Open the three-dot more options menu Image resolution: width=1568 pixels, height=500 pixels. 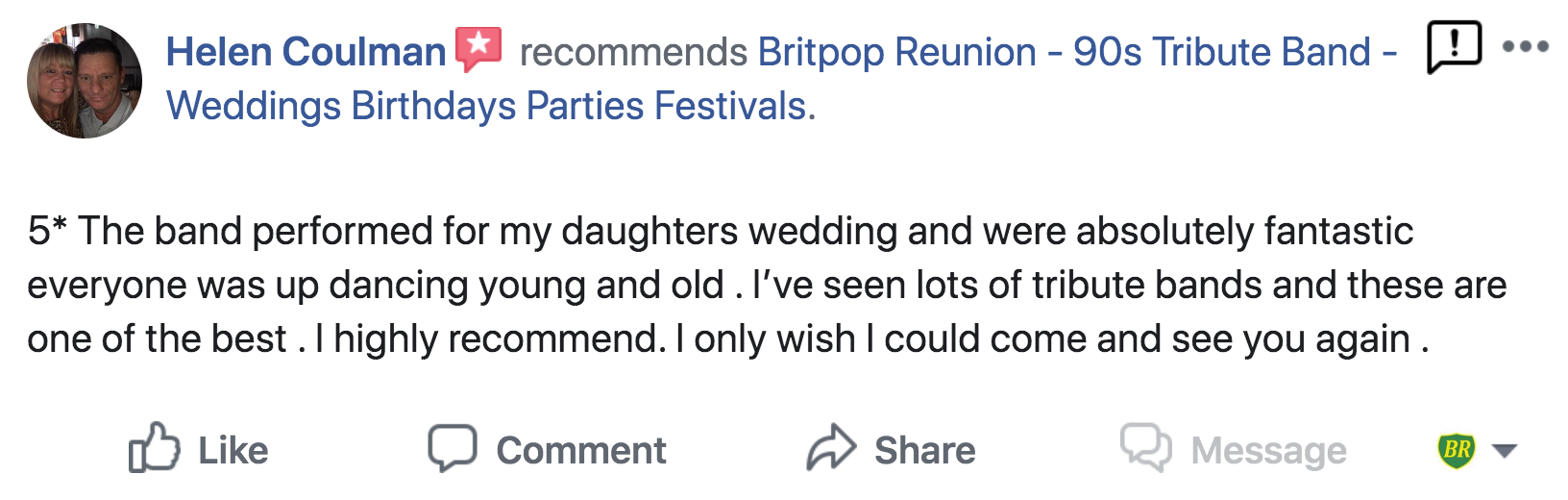coord(1525,46)
